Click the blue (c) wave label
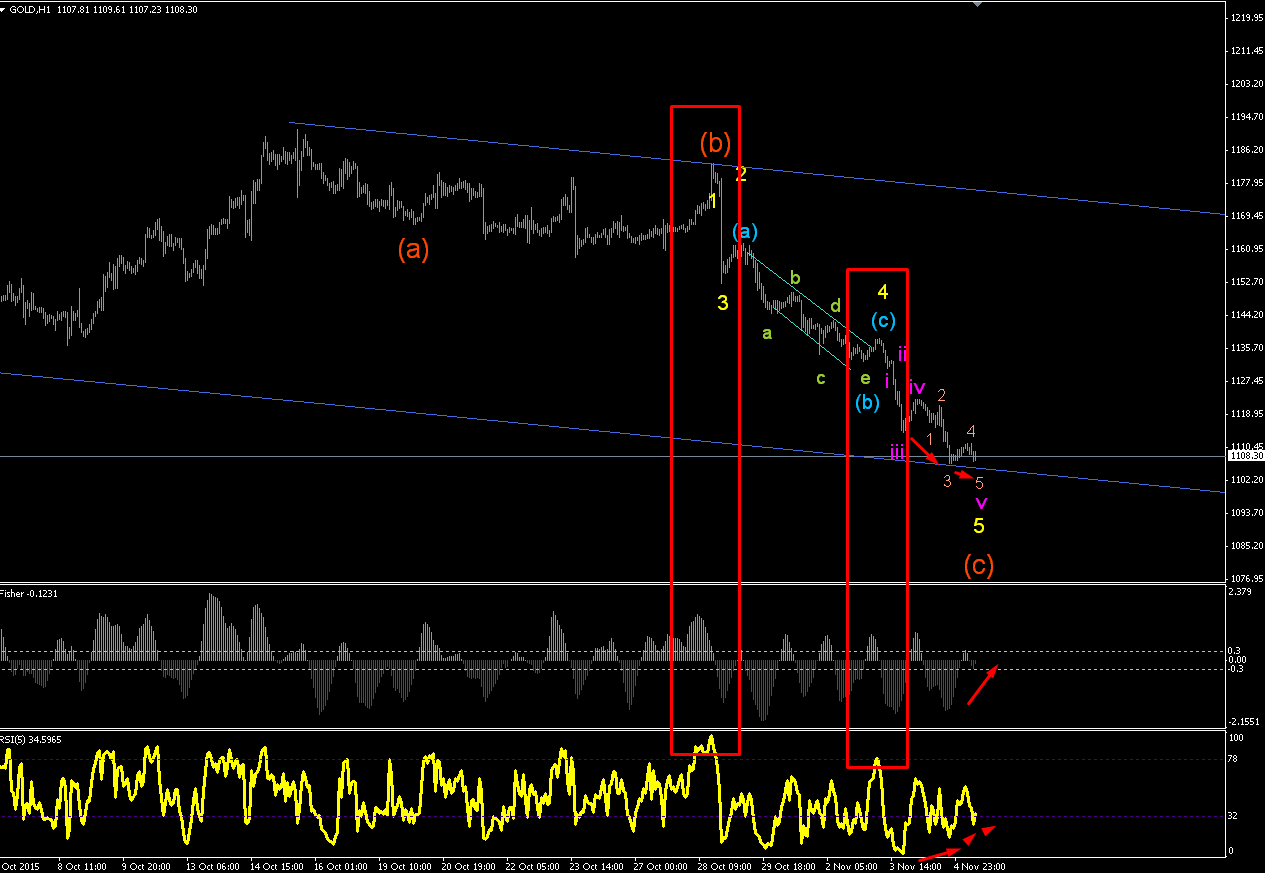Image resolution: width=1265 pixels, height=873 pixels. (x=882, y=321)
